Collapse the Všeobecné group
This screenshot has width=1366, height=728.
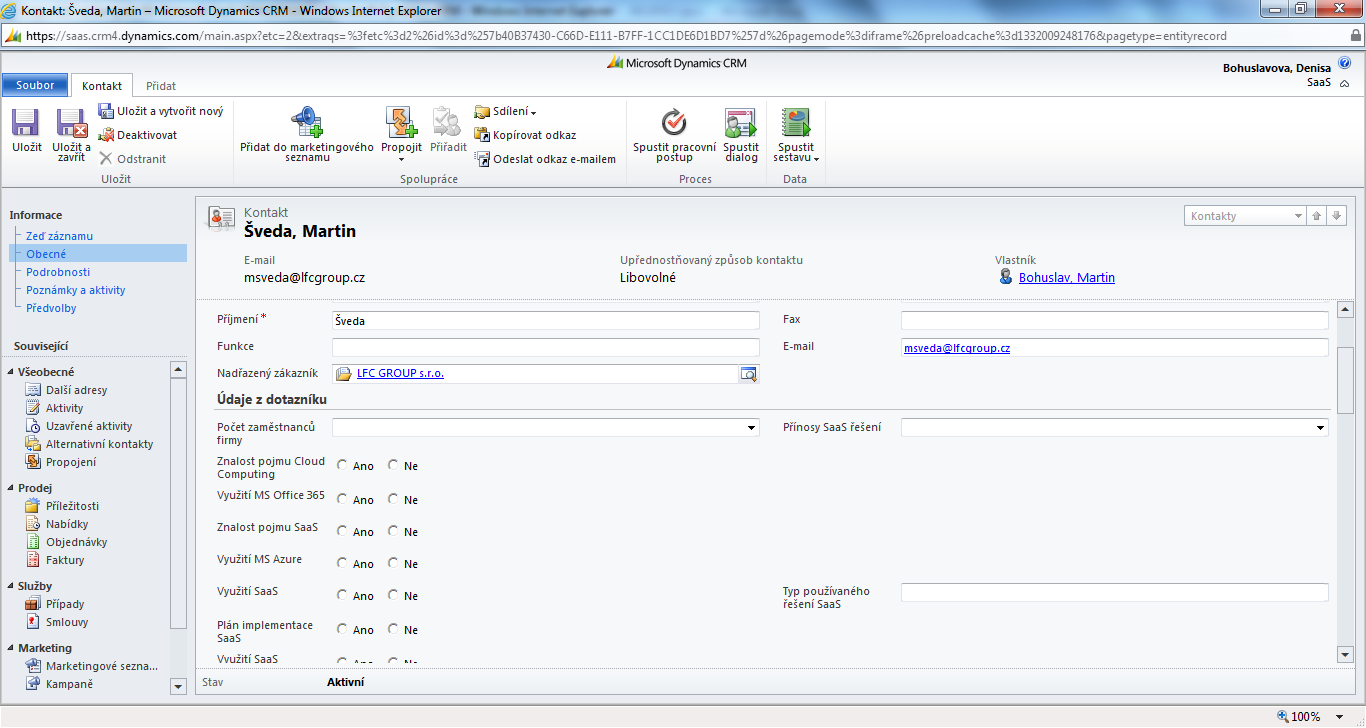(11, 372)
